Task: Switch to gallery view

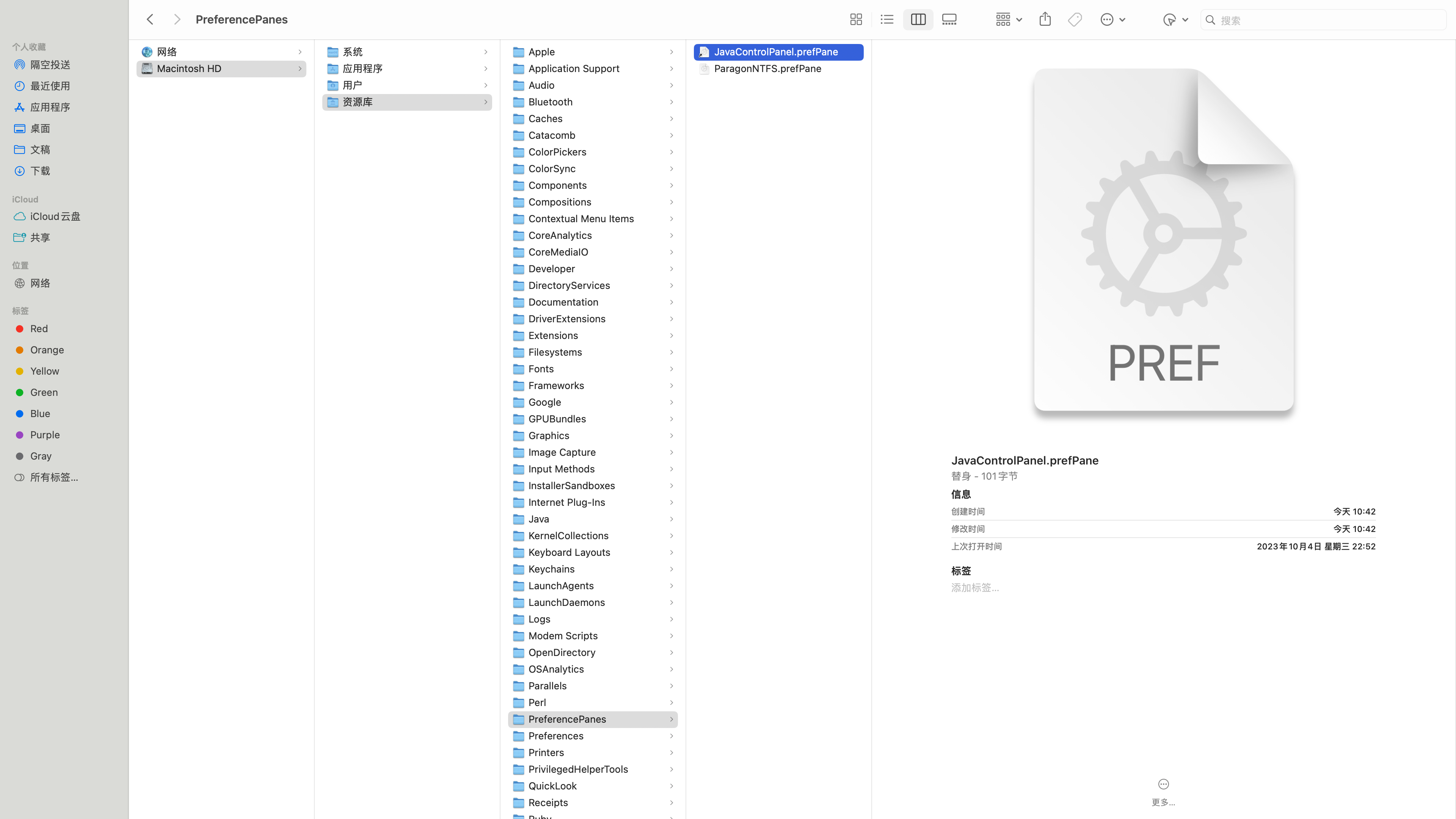Action: [x=949, y=20]
